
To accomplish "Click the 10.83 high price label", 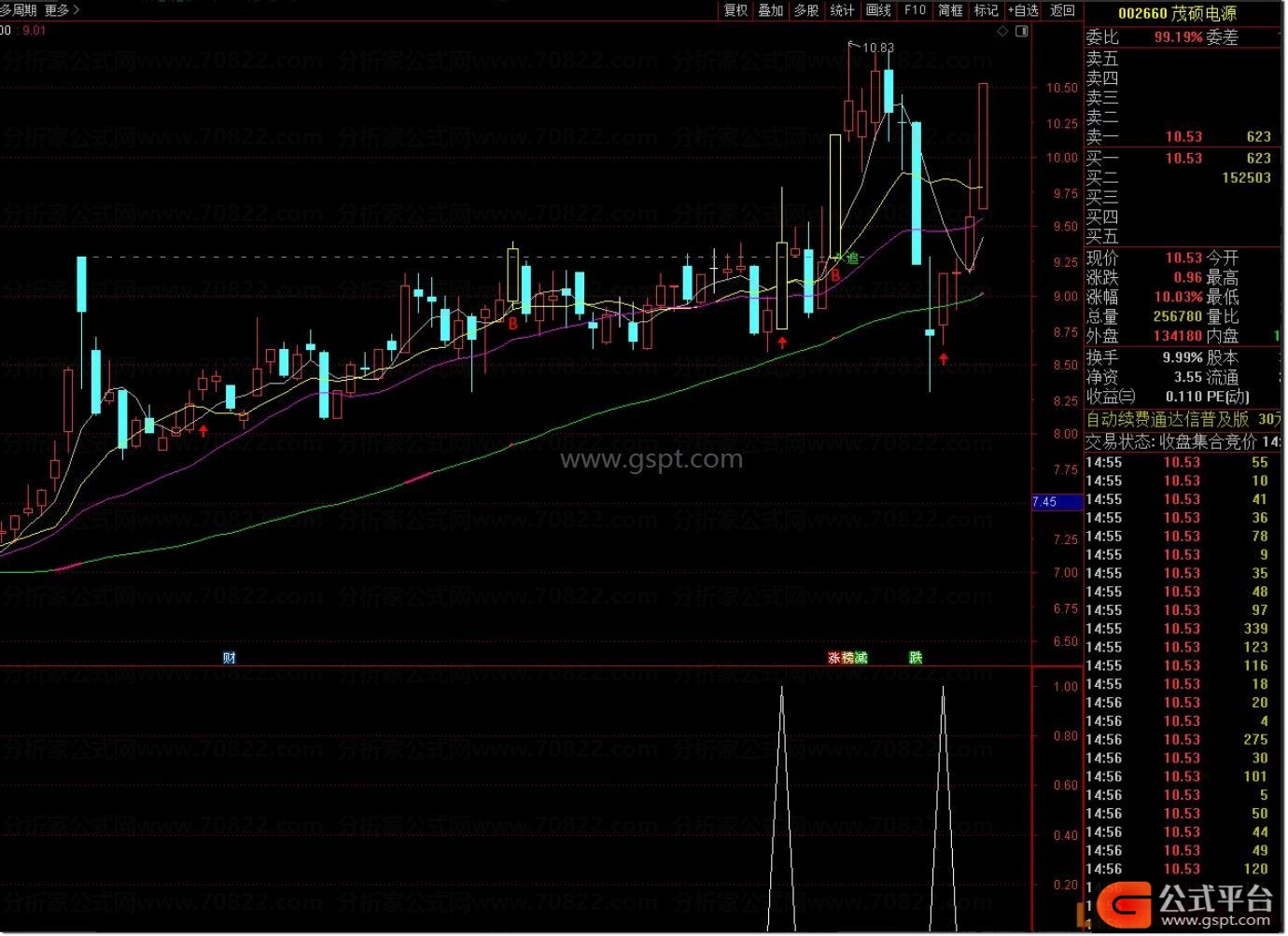I will click(877, 48).
